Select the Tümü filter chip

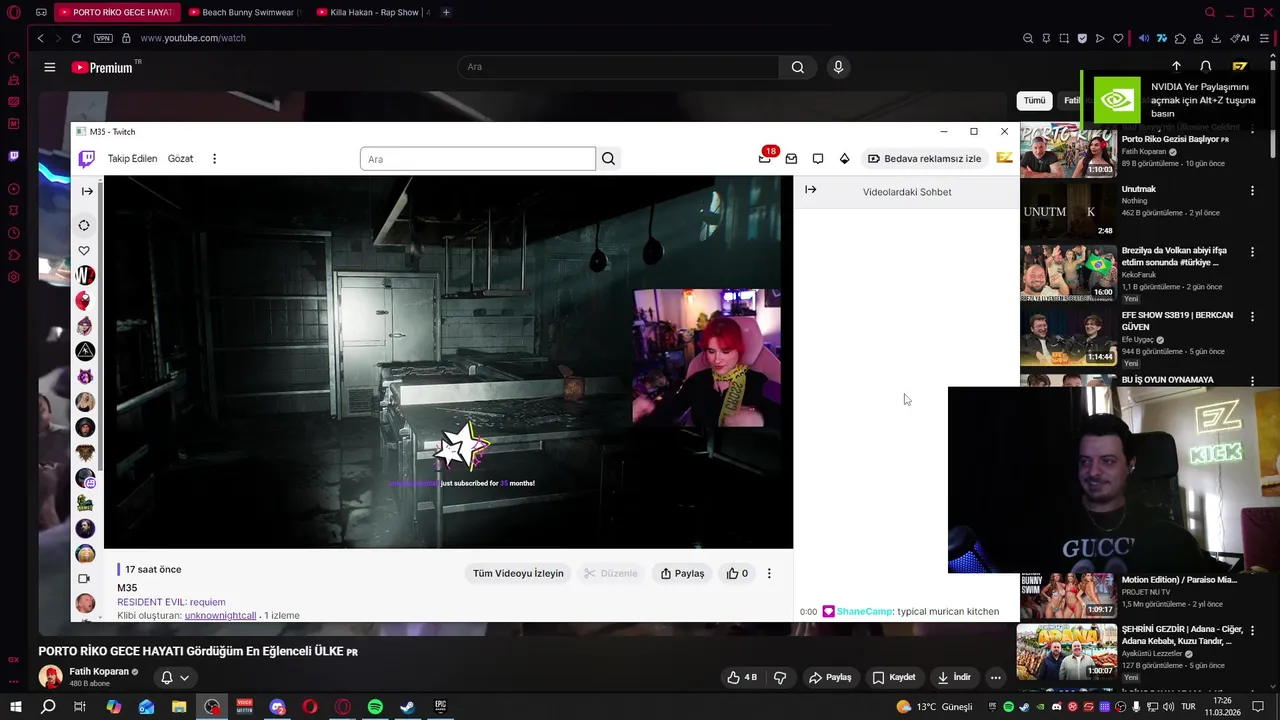(1034, 100)
